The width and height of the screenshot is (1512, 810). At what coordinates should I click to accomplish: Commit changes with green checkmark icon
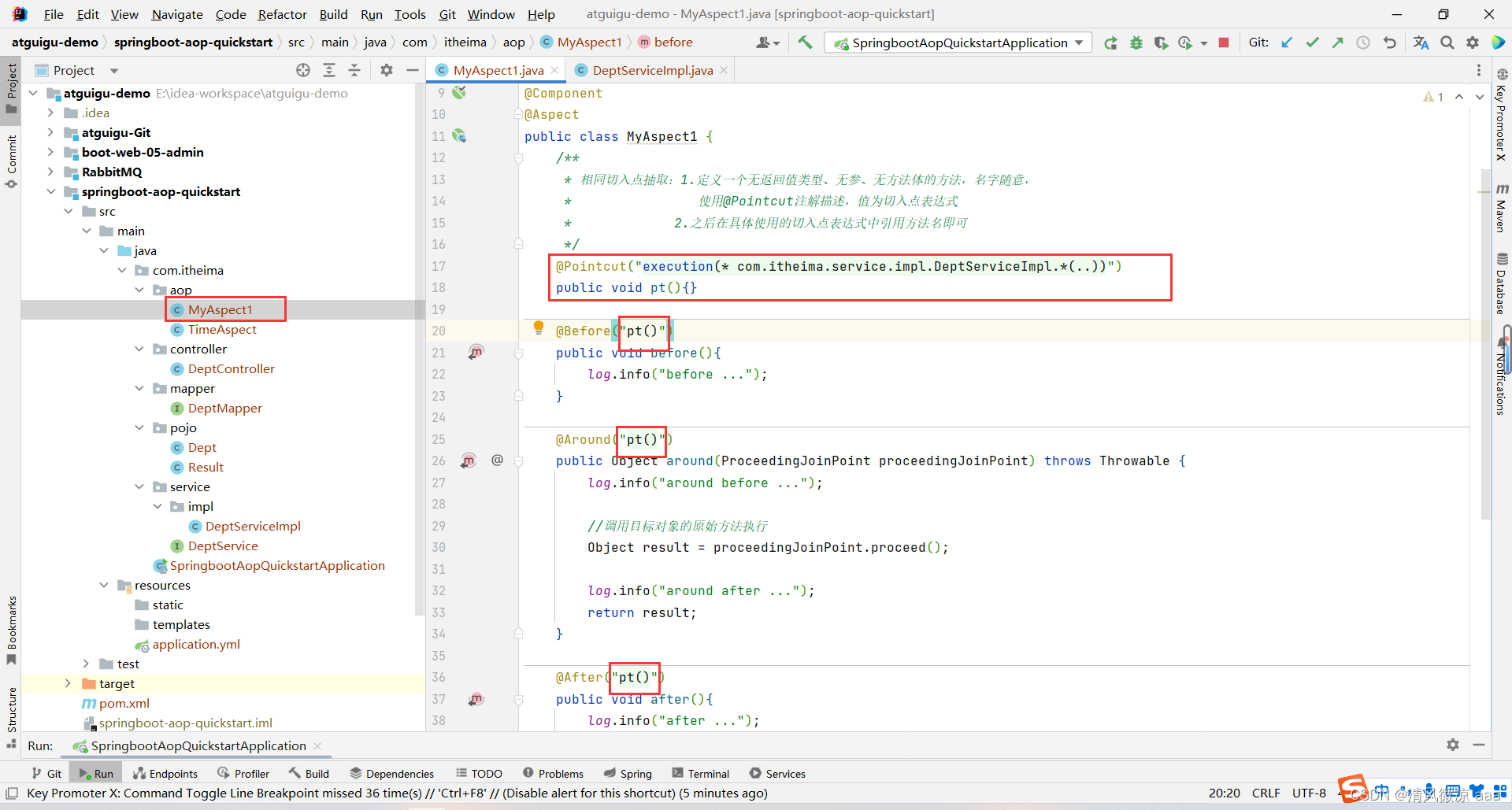coord(1312,43)
